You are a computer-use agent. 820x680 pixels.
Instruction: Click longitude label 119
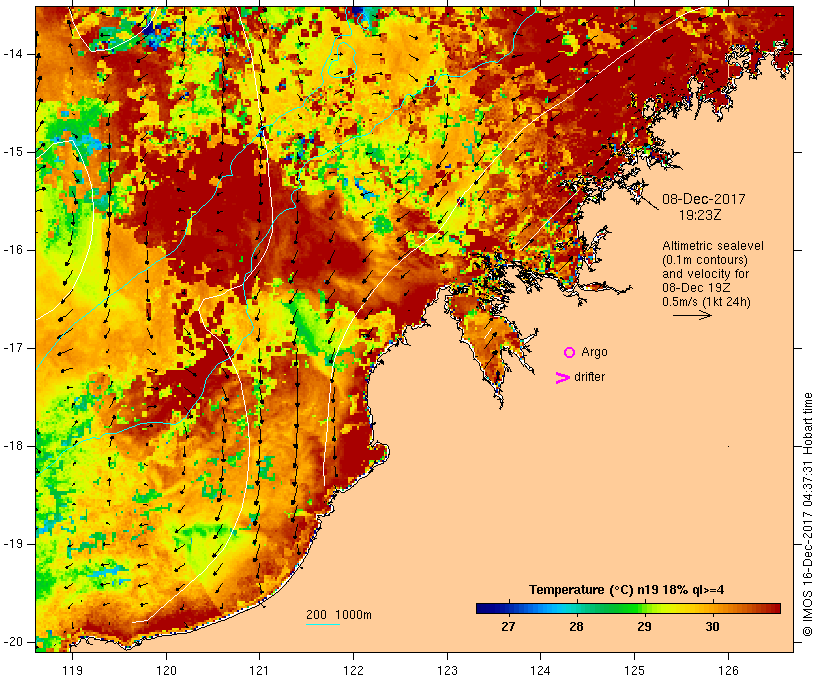pos(72,670)
